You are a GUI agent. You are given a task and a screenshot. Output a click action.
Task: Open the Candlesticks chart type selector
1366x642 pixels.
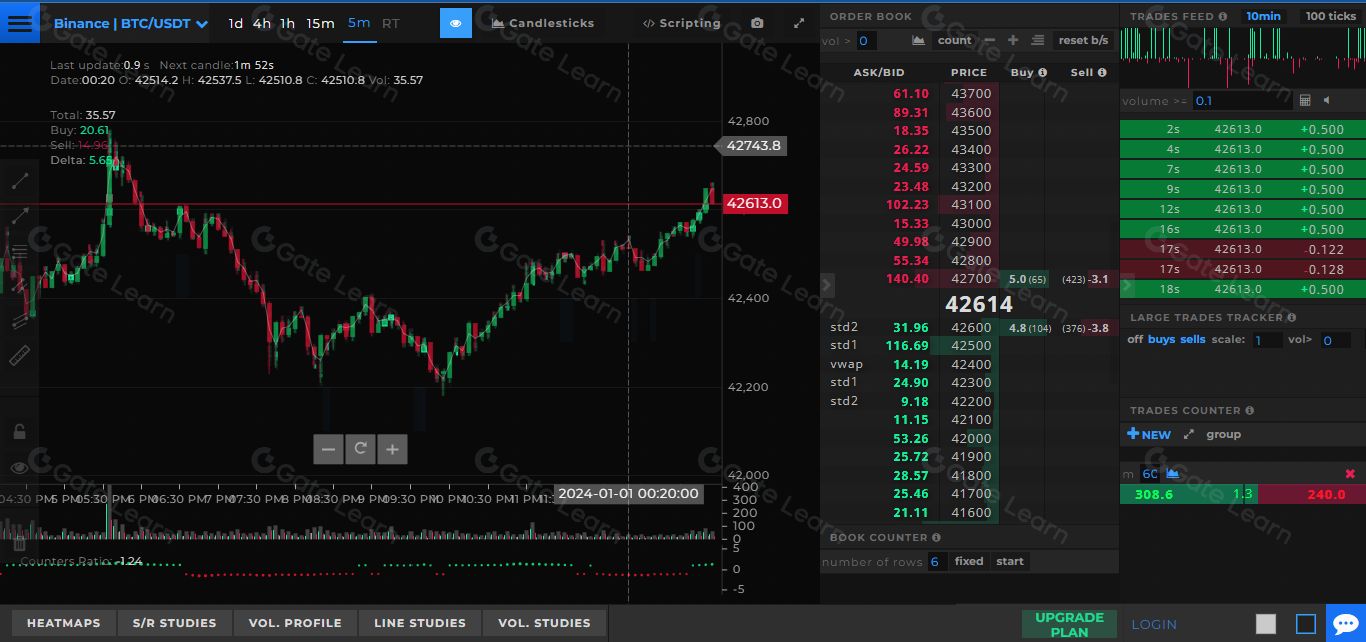coord(543,23)
